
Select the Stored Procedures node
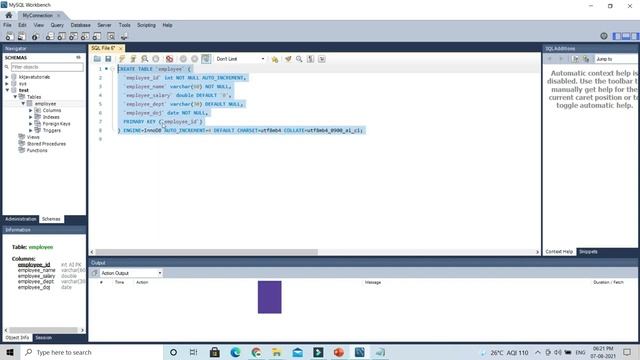point(46,144)
